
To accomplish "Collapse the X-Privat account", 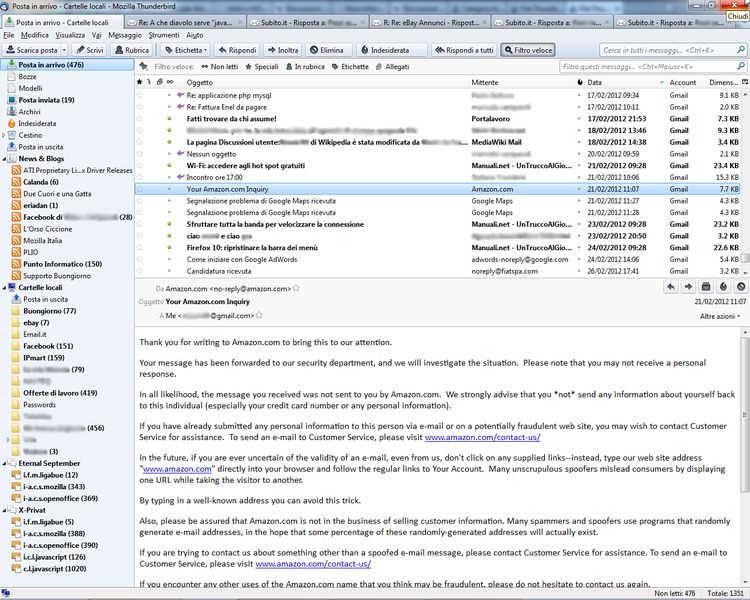I will point(4,510).
